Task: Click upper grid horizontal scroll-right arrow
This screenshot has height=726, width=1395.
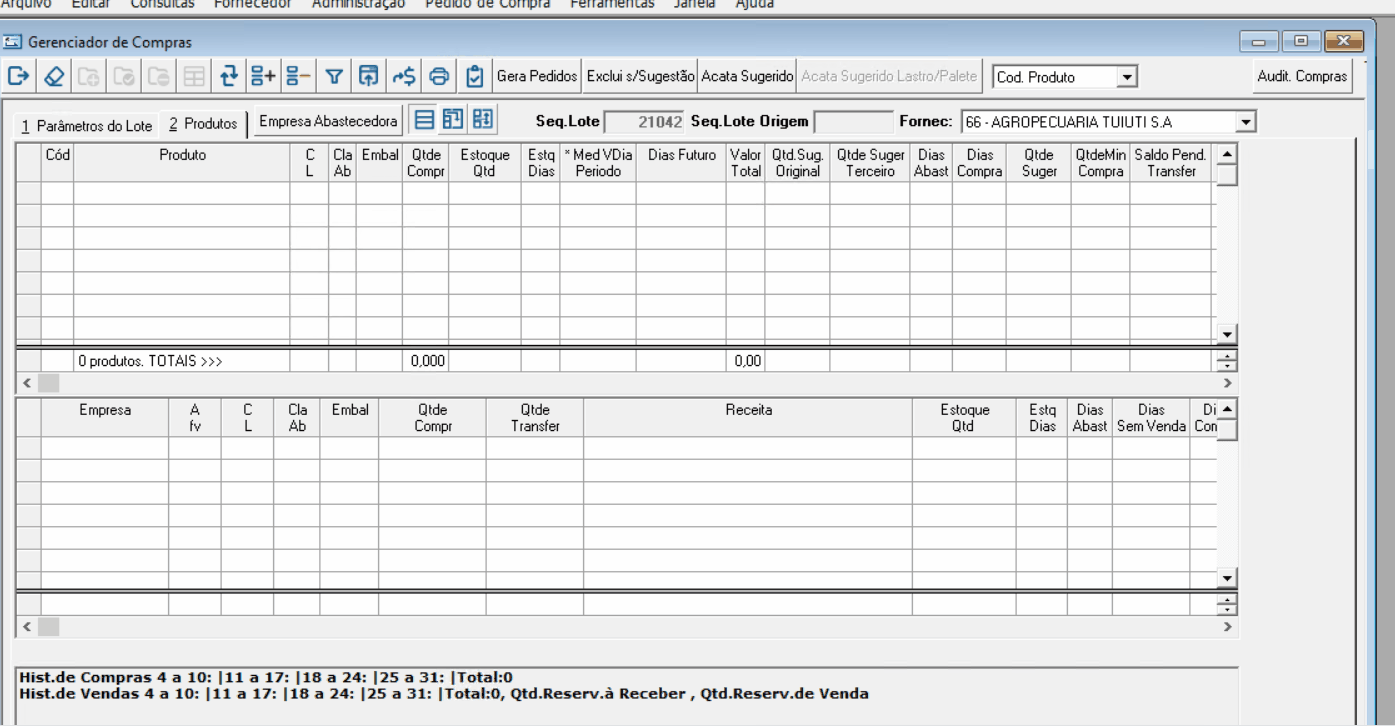Action: point(1227,383)
